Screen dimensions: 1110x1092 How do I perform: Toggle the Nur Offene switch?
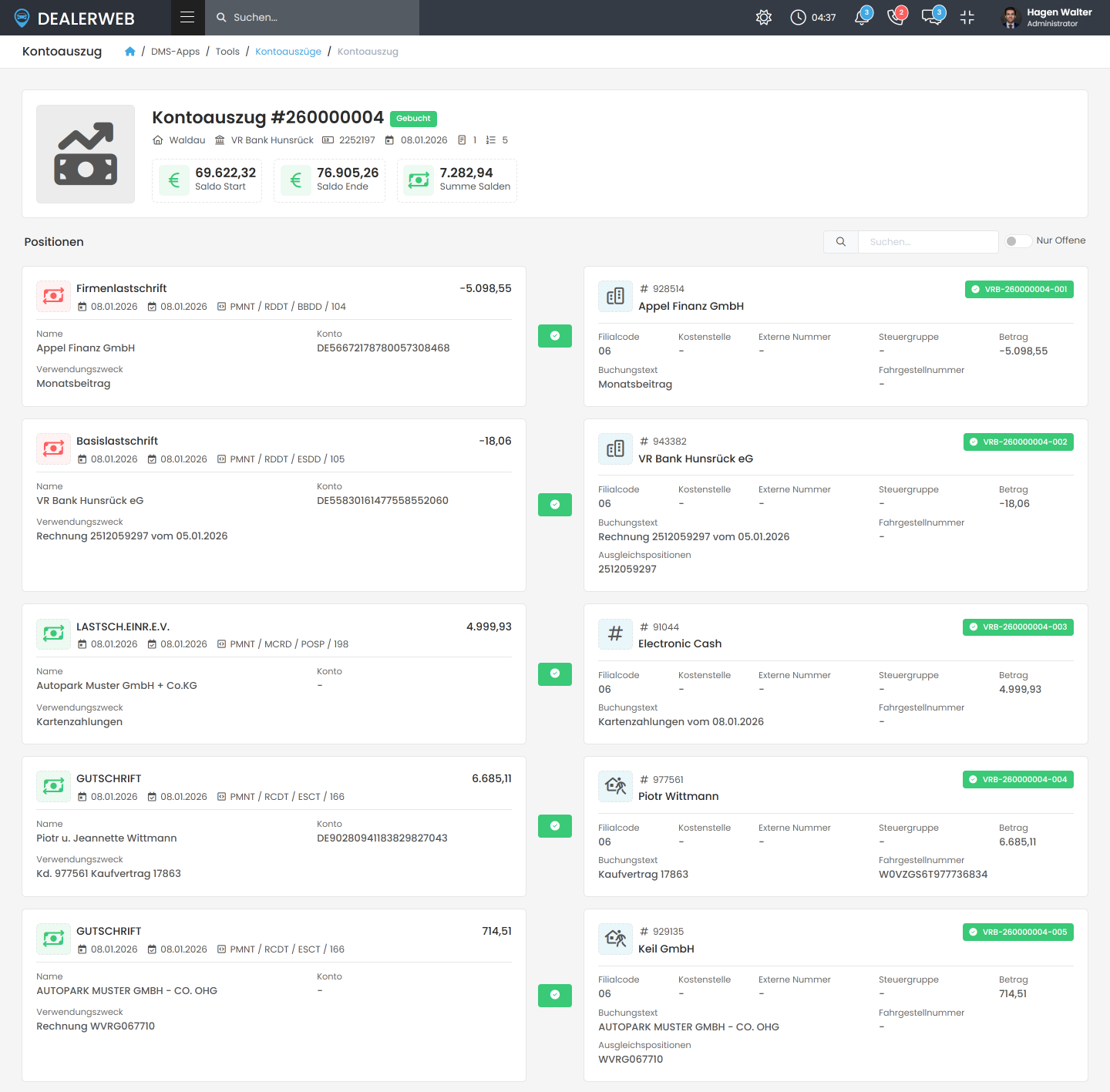coord(1018,241)
